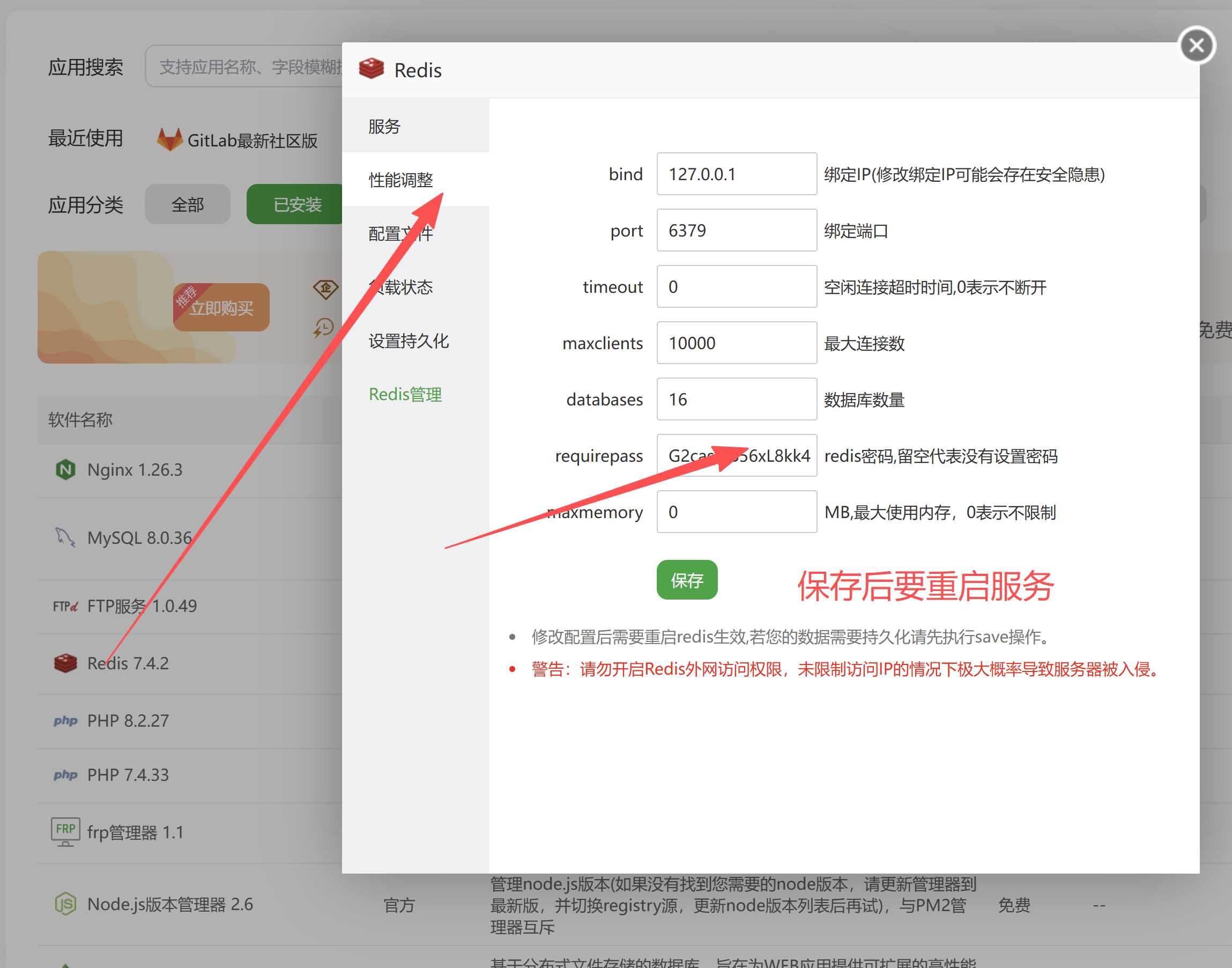This screenshot has height=968, width=1232.
Task: Focus the bind IP input field
Action: pos(736,174)
